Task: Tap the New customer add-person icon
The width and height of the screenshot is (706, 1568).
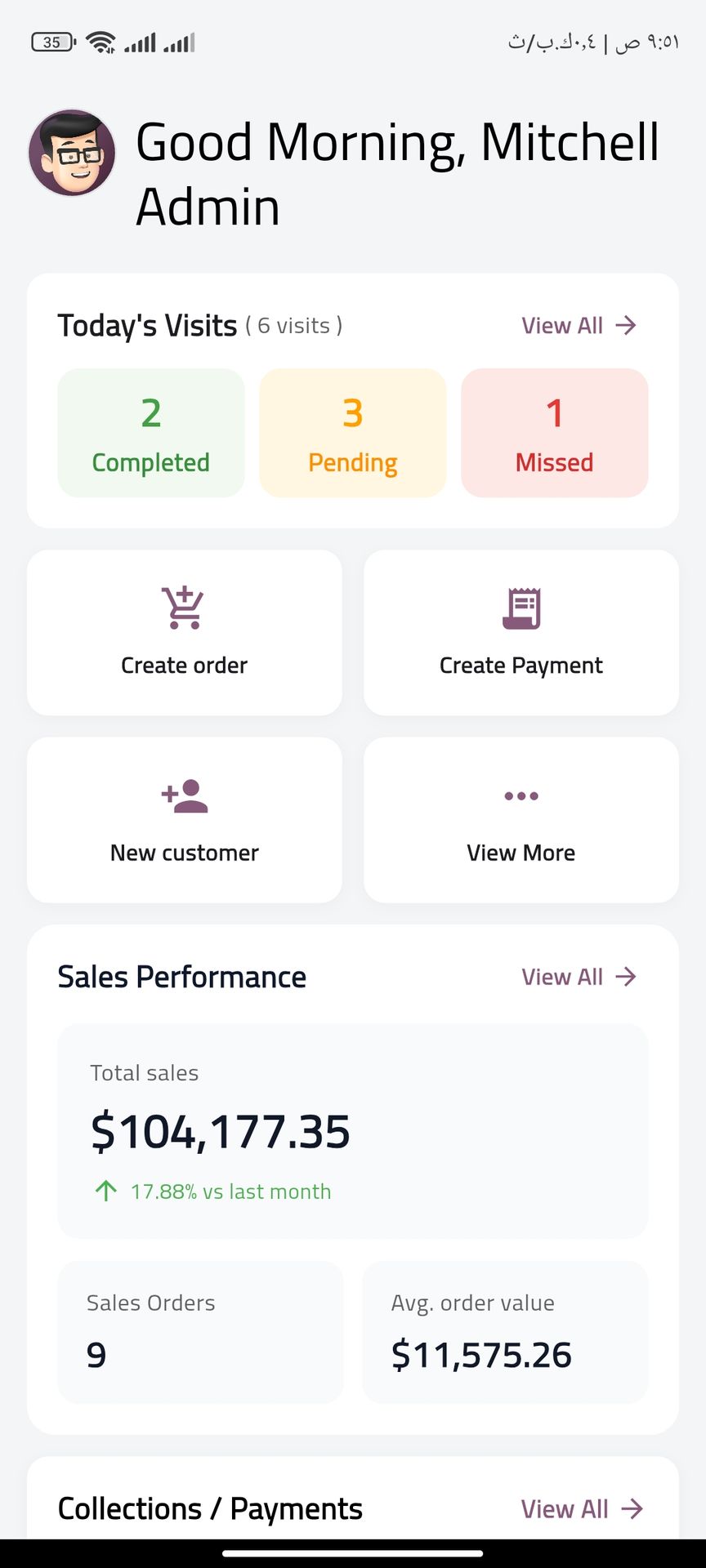Action: click(x=185, y=796)
